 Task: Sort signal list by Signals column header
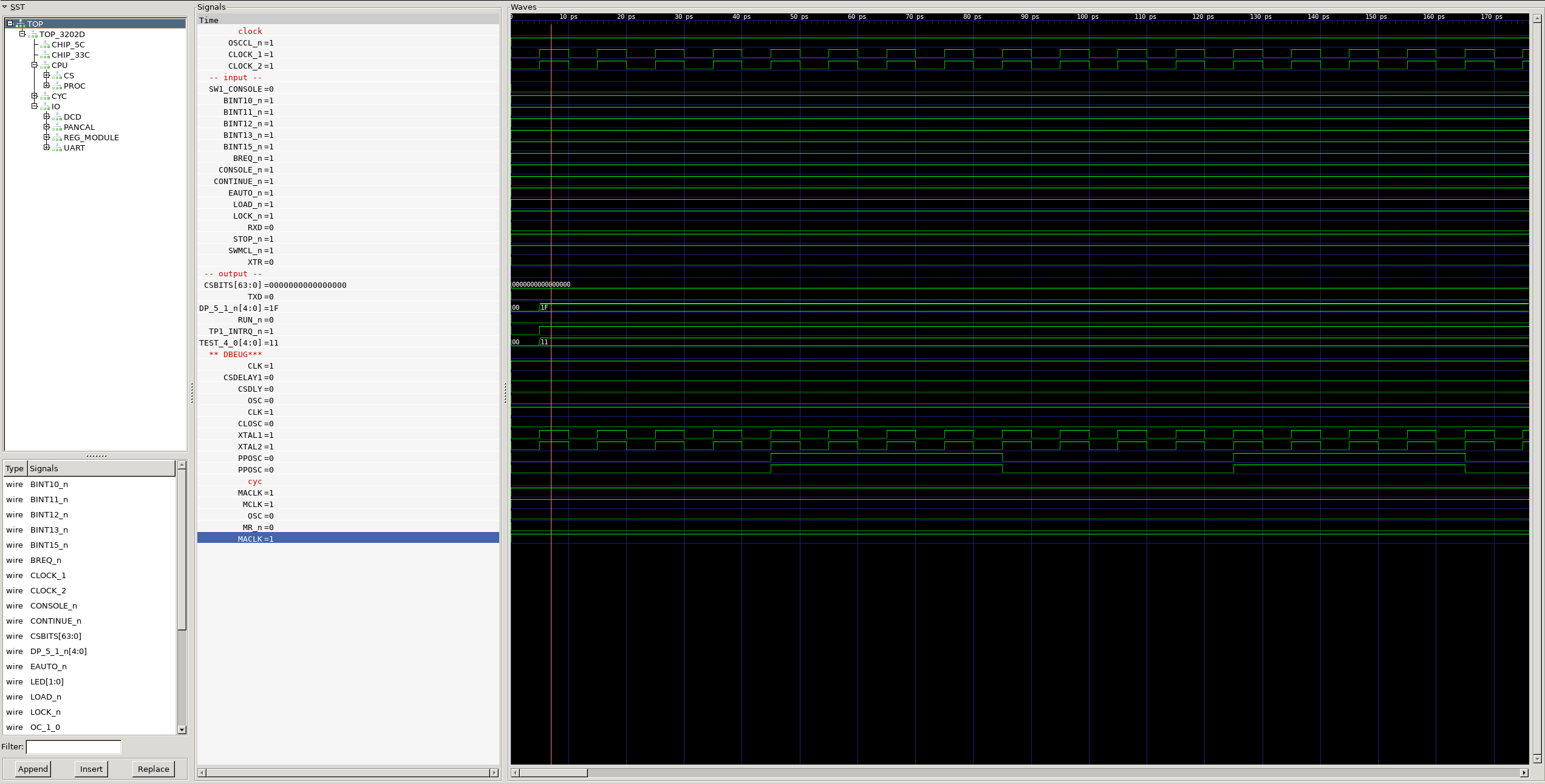(x=101, y=468)
